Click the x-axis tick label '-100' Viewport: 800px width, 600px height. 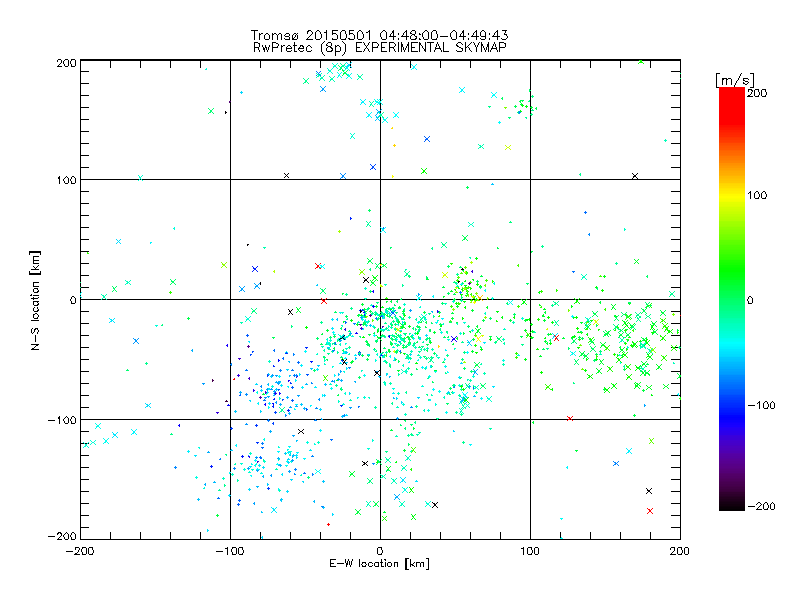pos(230,551)
